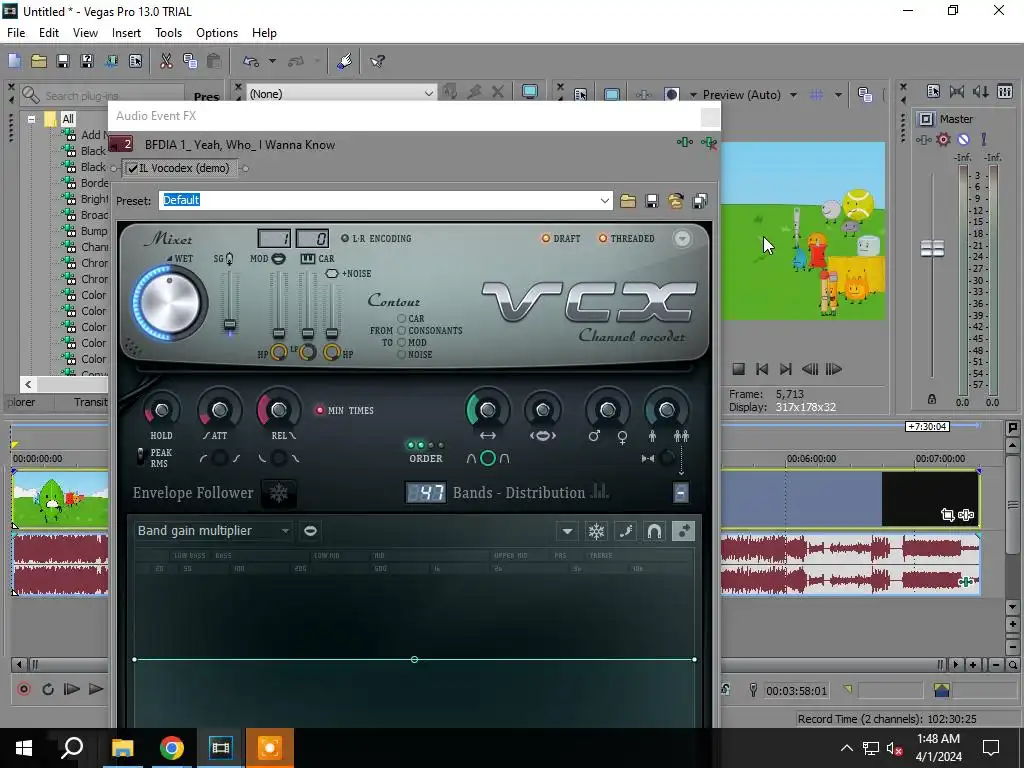This screenshot has height=768, width=1024.
Task: Click the Undo arrow icon in the toolbar
Action: tap(251, 61)
